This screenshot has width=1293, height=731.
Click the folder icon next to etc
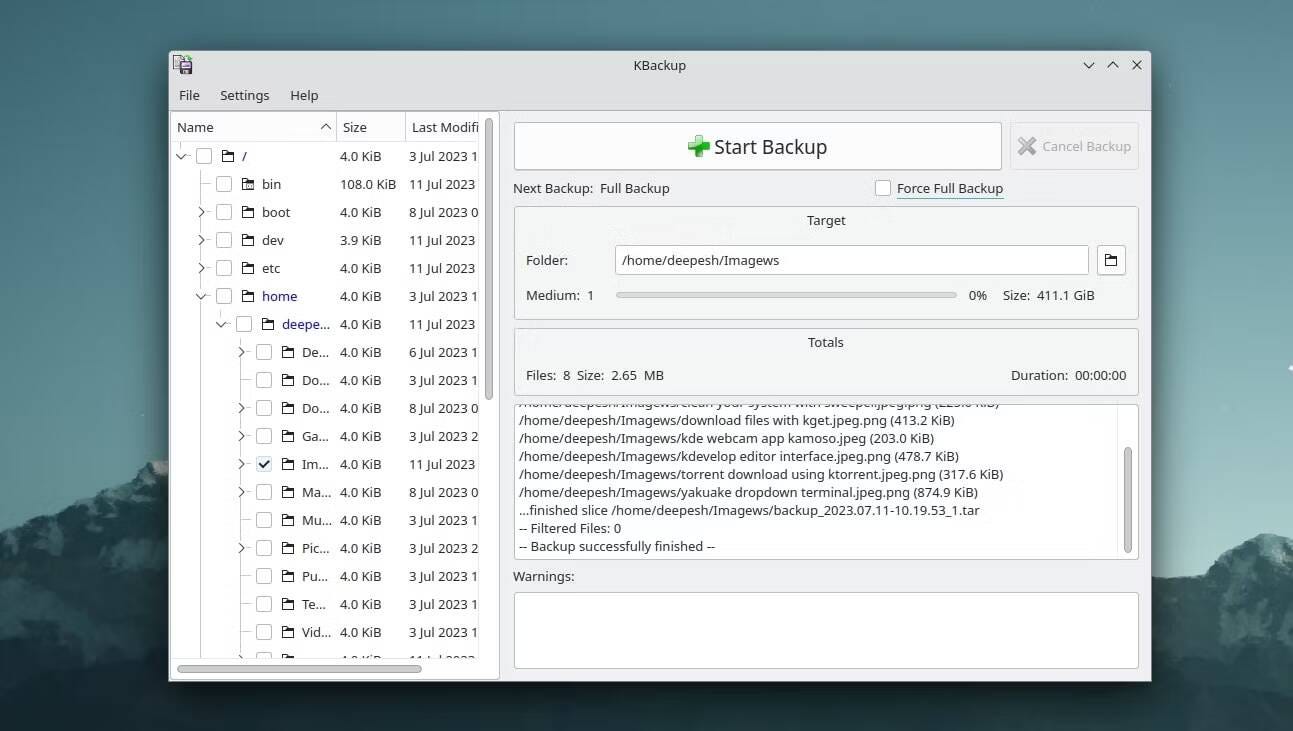[247, 268]
